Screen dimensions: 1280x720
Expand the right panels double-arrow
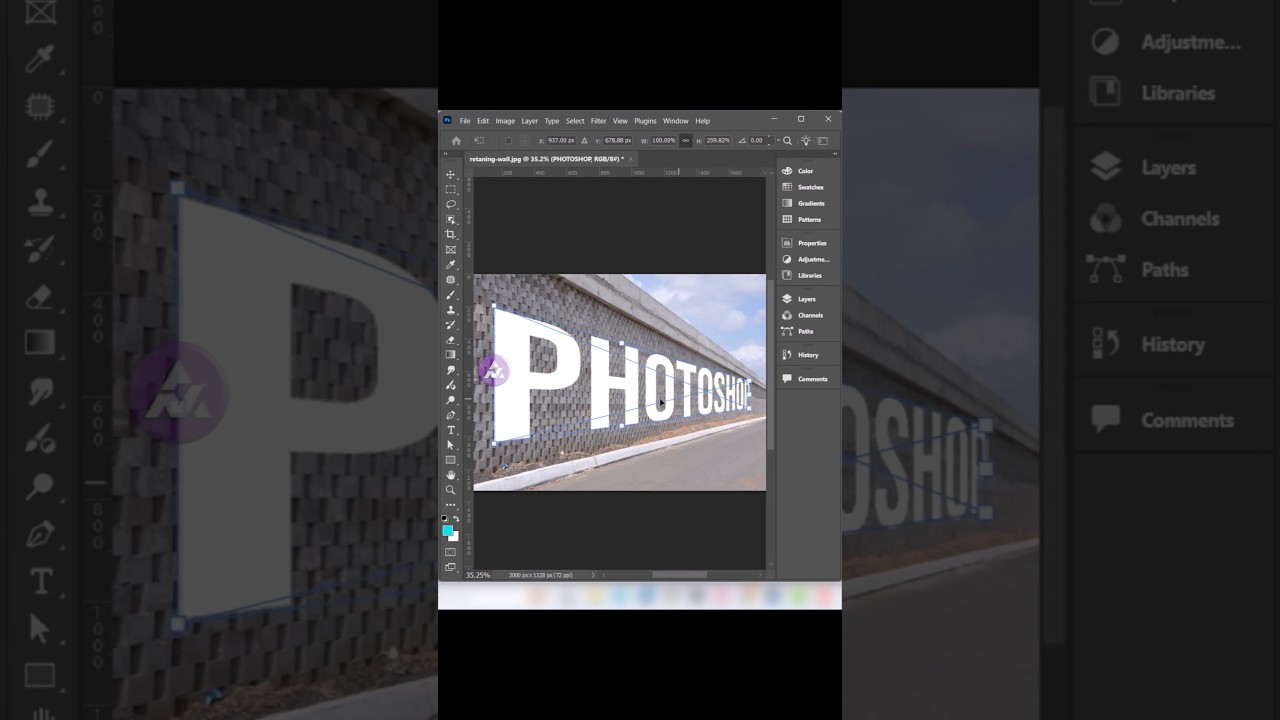click(834, 154)
